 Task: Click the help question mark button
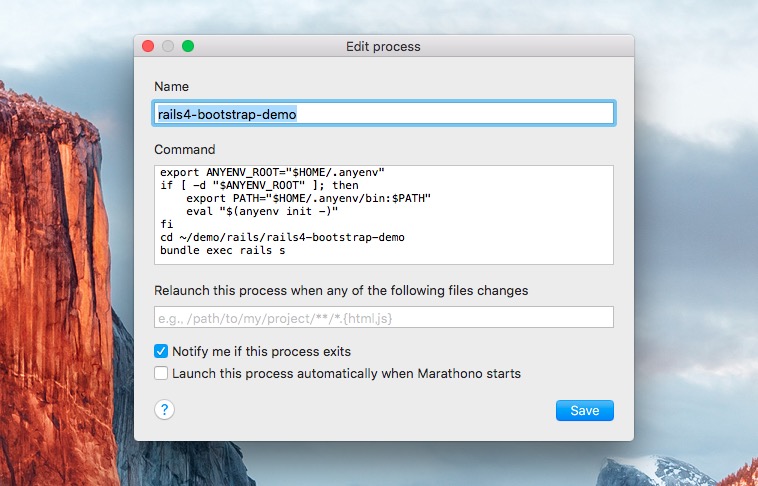(x=165, y=409)
